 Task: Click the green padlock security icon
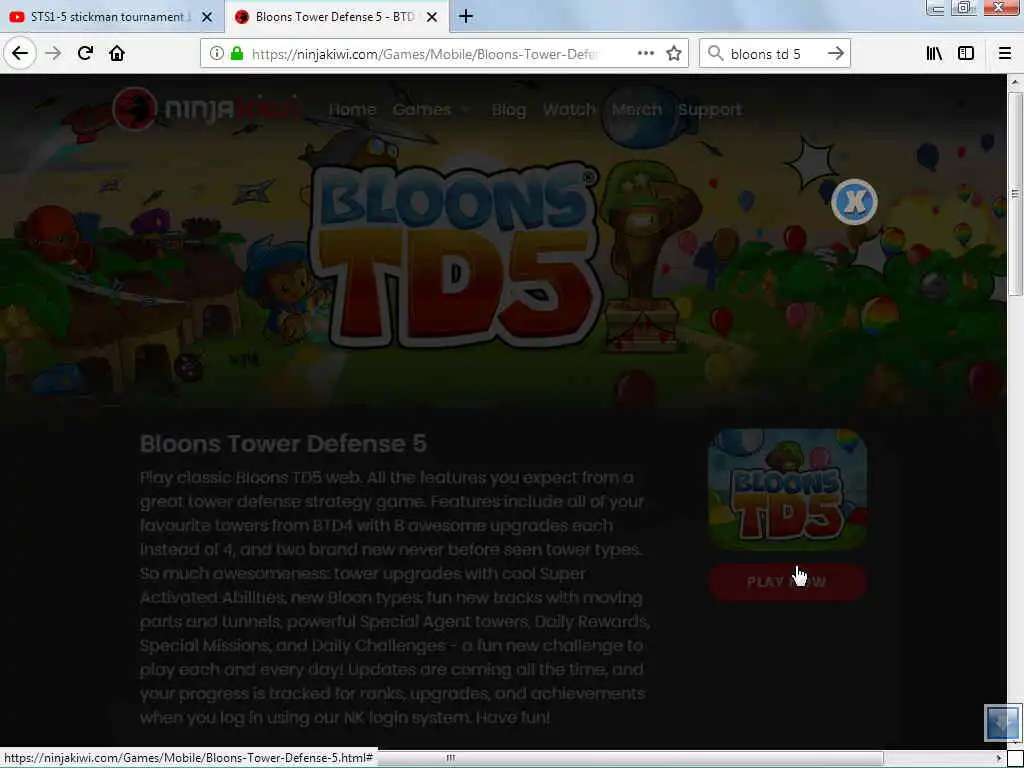(237, 54)
